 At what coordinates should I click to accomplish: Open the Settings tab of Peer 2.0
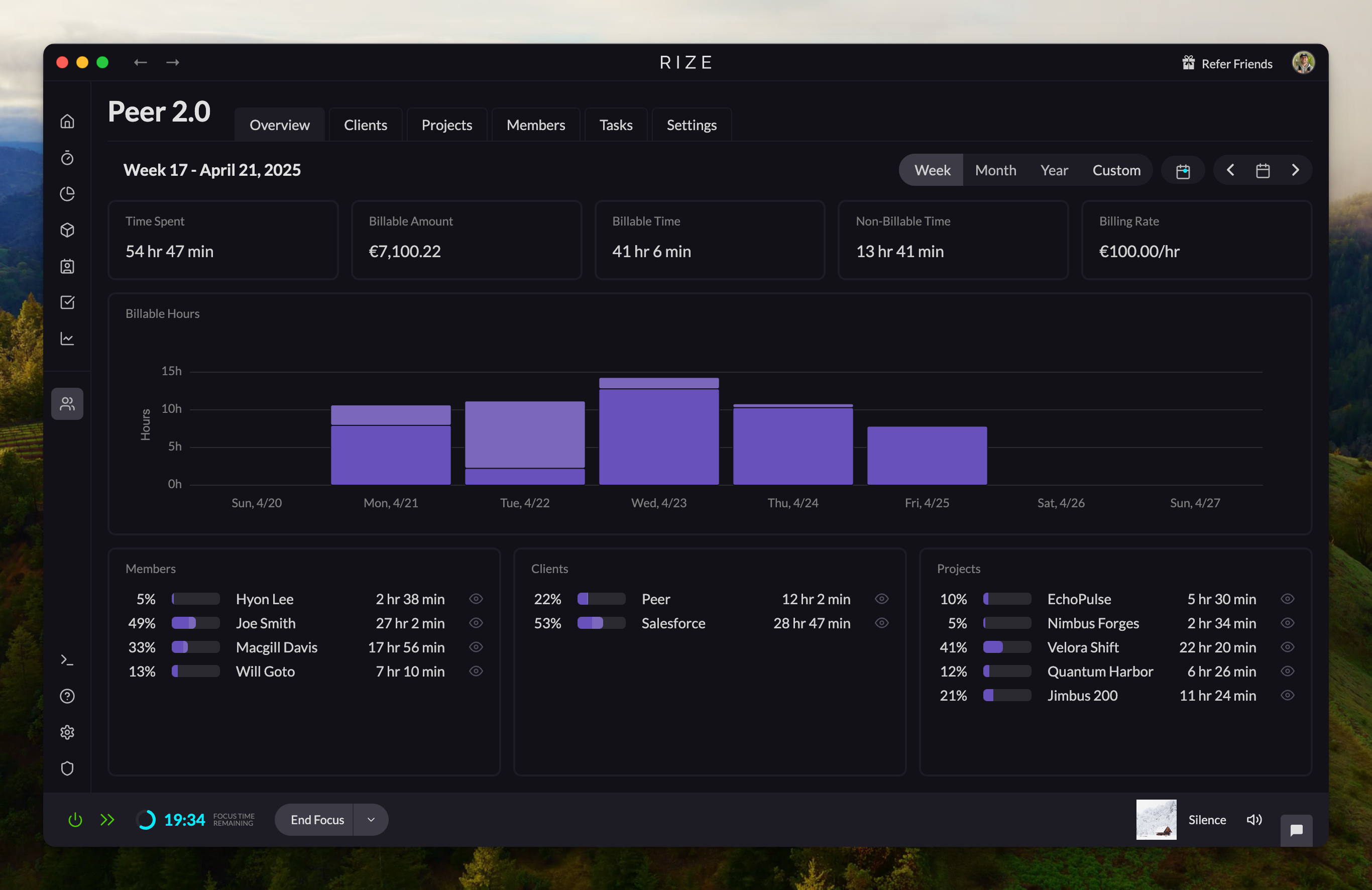691,125
